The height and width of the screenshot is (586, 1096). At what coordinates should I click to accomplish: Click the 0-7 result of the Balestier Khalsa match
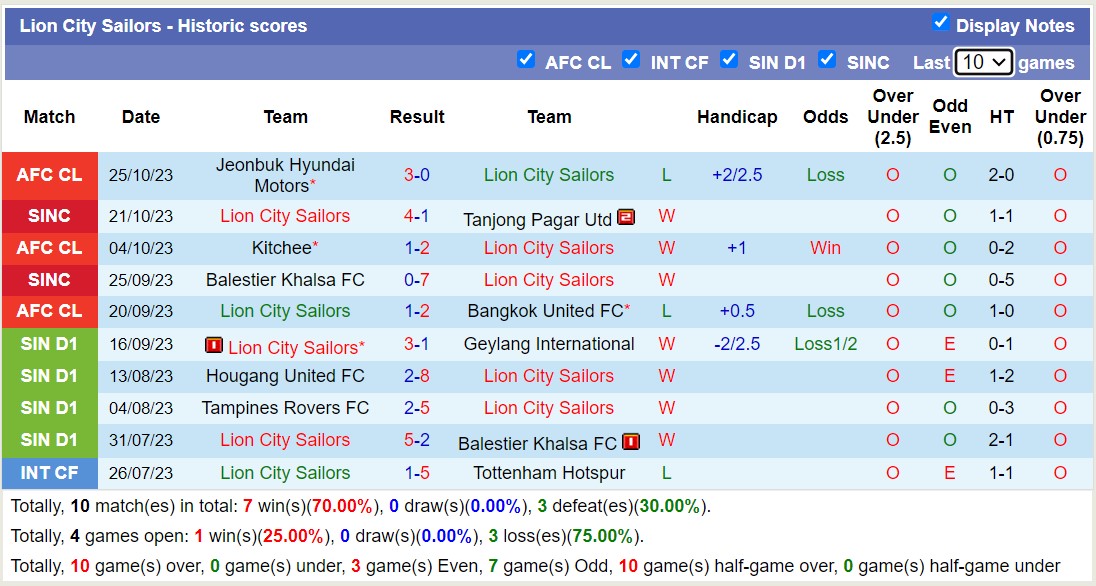[417, 280]
